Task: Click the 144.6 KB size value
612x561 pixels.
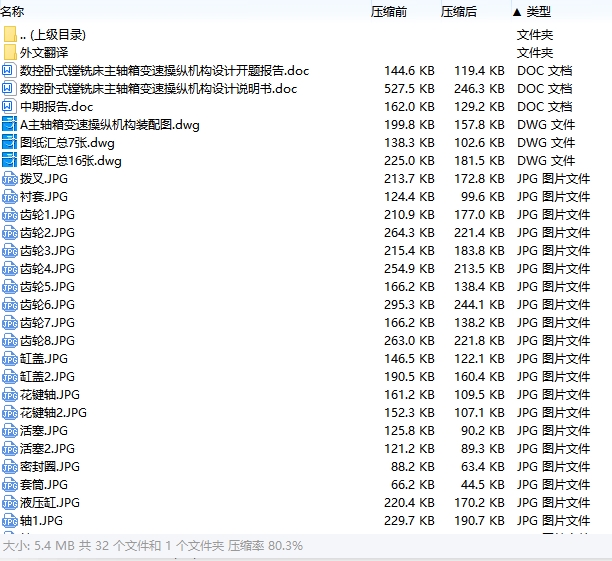Action: 409,71
